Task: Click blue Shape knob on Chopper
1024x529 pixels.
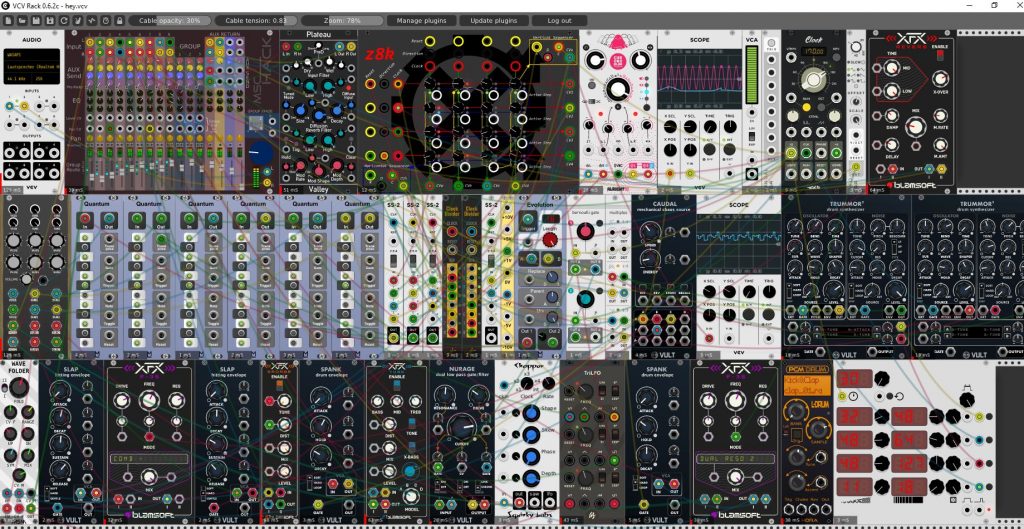Action: tap(532, 413)
